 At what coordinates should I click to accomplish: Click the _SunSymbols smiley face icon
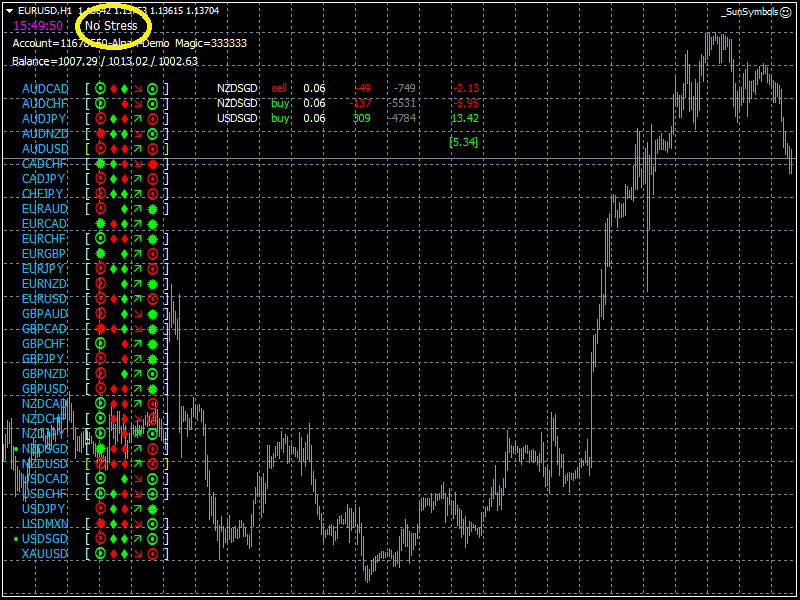(786, 12)
